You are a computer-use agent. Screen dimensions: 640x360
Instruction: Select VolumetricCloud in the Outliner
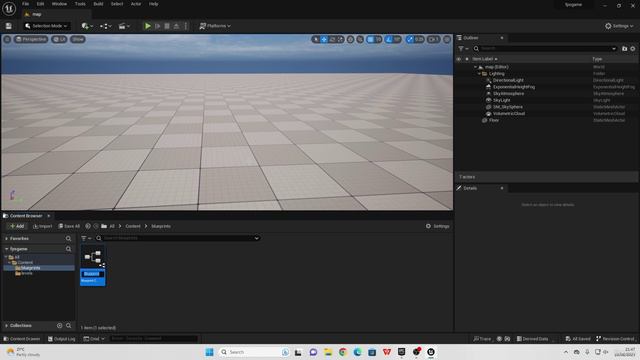point(509,113)
